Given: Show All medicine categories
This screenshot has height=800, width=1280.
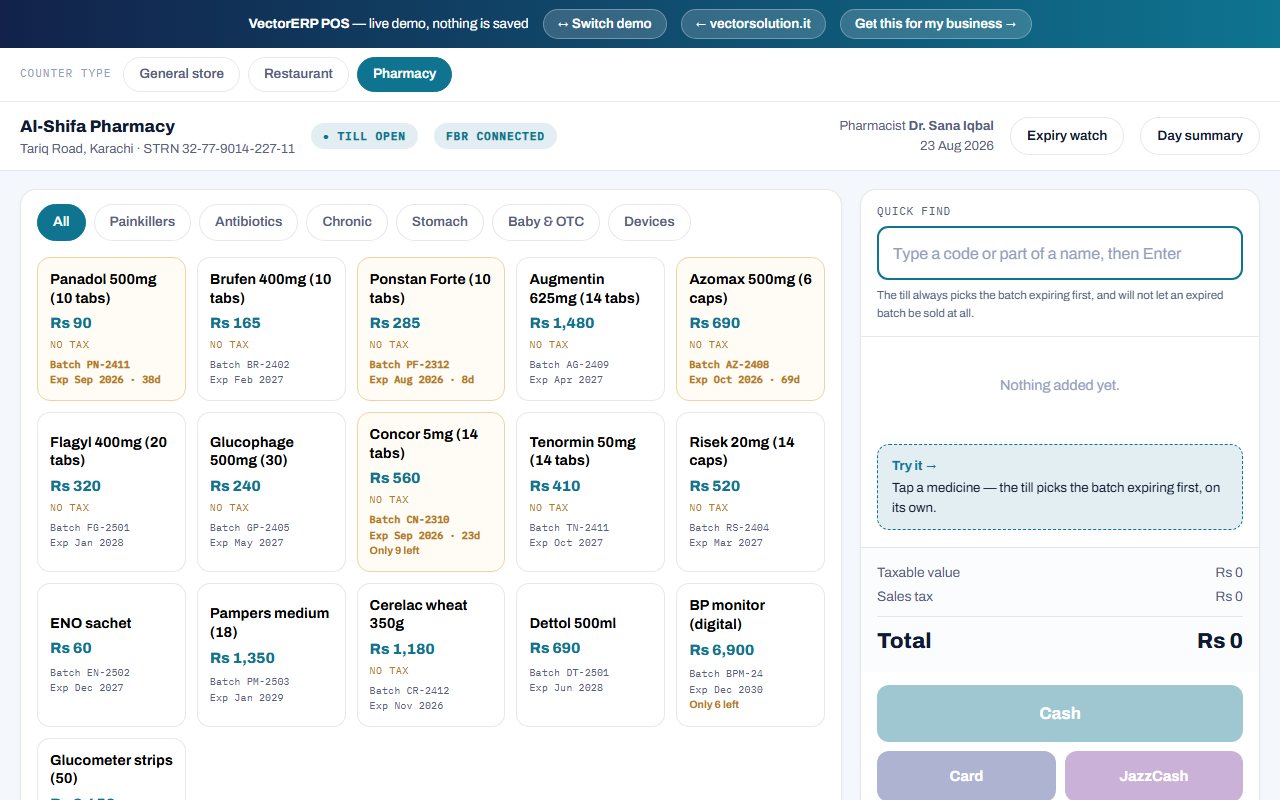Looking at the screenshot, I should click(x=61, y=222).
